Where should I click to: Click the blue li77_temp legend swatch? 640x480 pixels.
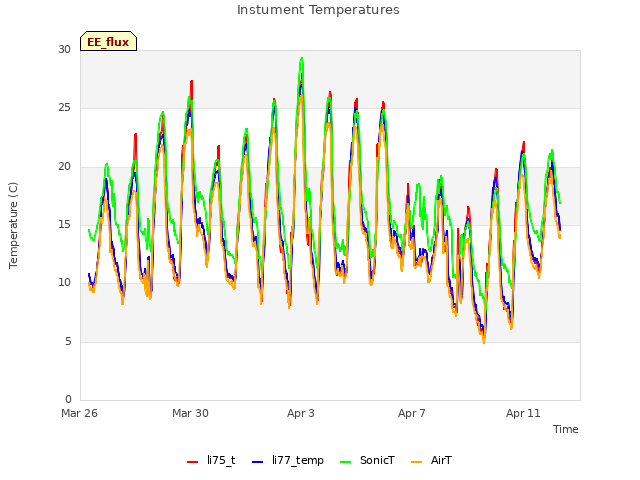(x=258, y=462)
